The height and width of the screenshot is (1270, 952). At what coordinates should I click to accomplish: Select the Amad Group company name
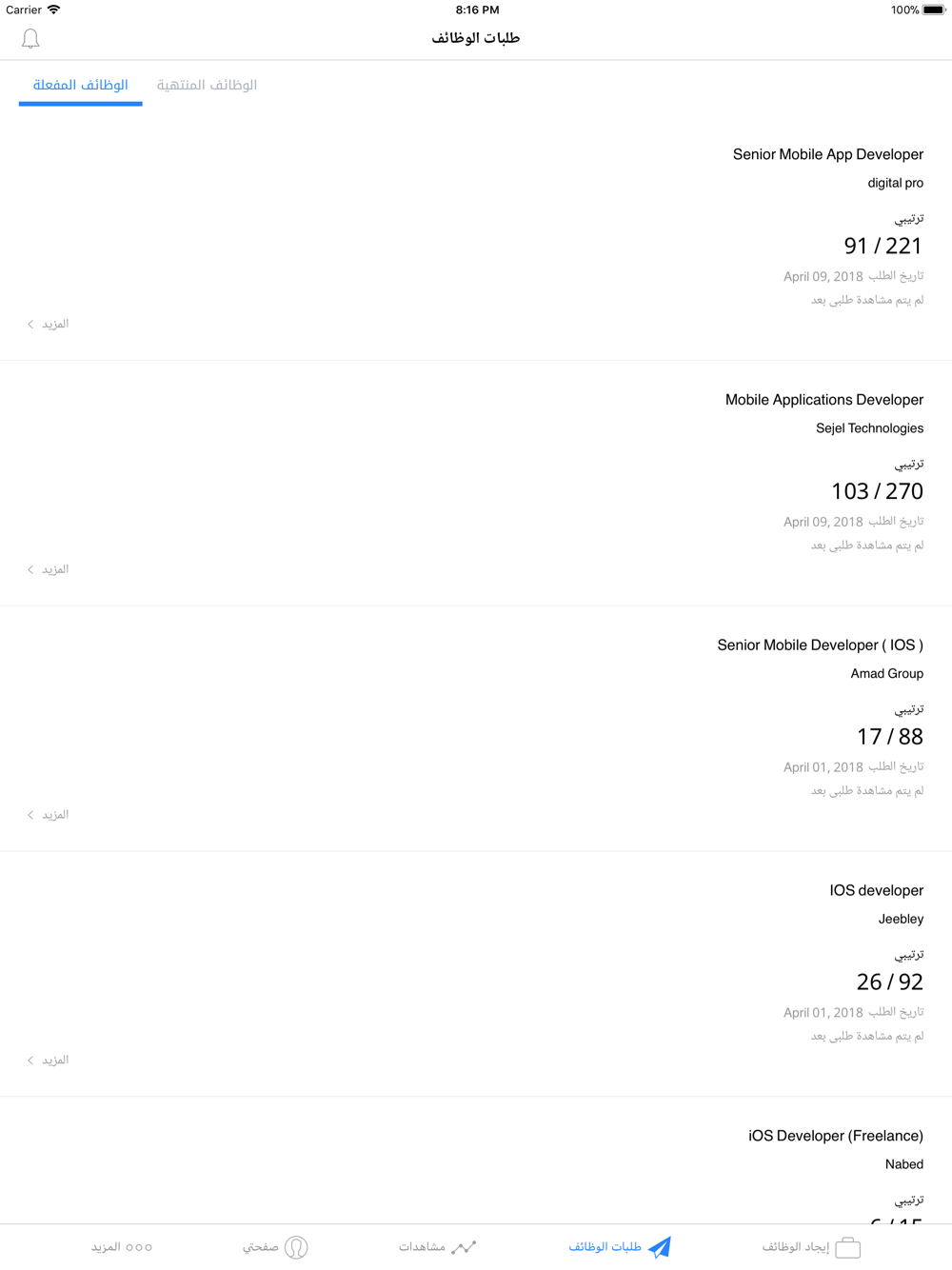coord(887,673)
